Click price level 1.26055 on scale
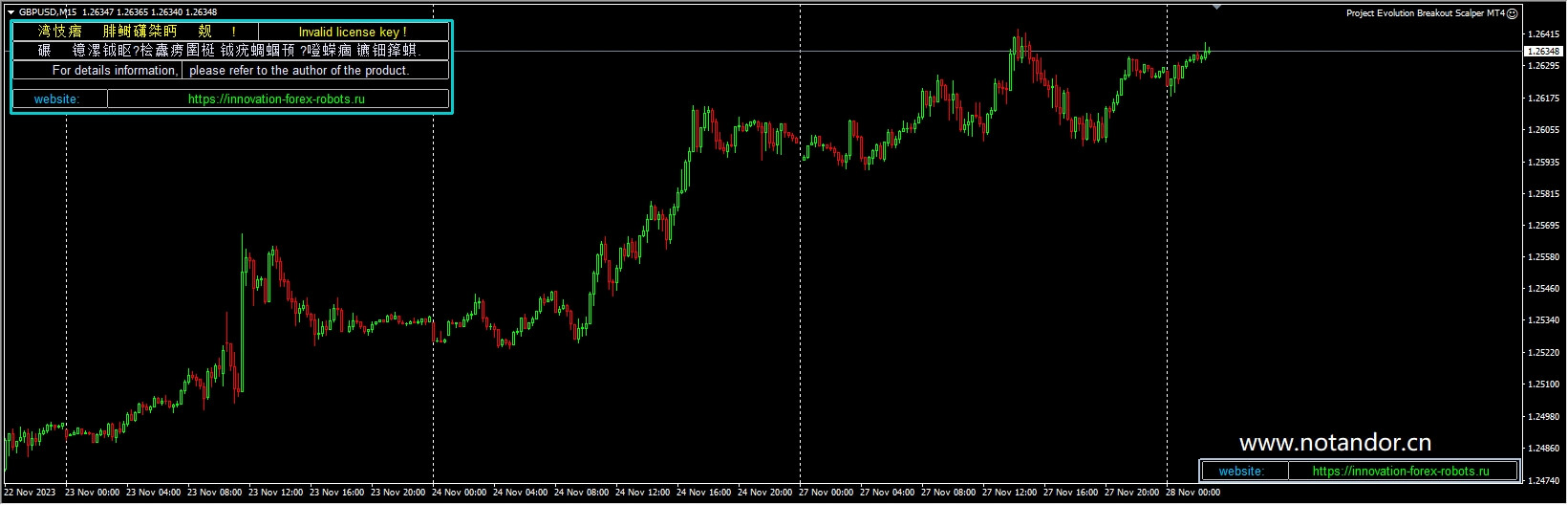This screenshot has height=505, width=1568. [x=1542, y=130]
